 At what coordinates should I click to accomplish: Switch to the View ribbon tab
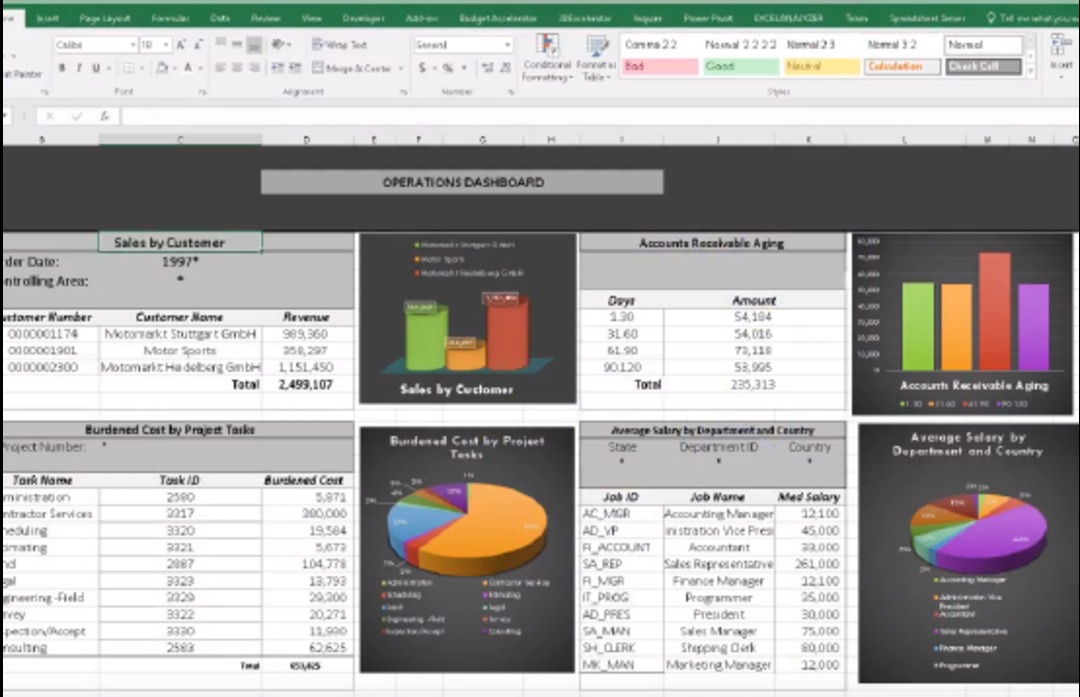coord(311,18)
